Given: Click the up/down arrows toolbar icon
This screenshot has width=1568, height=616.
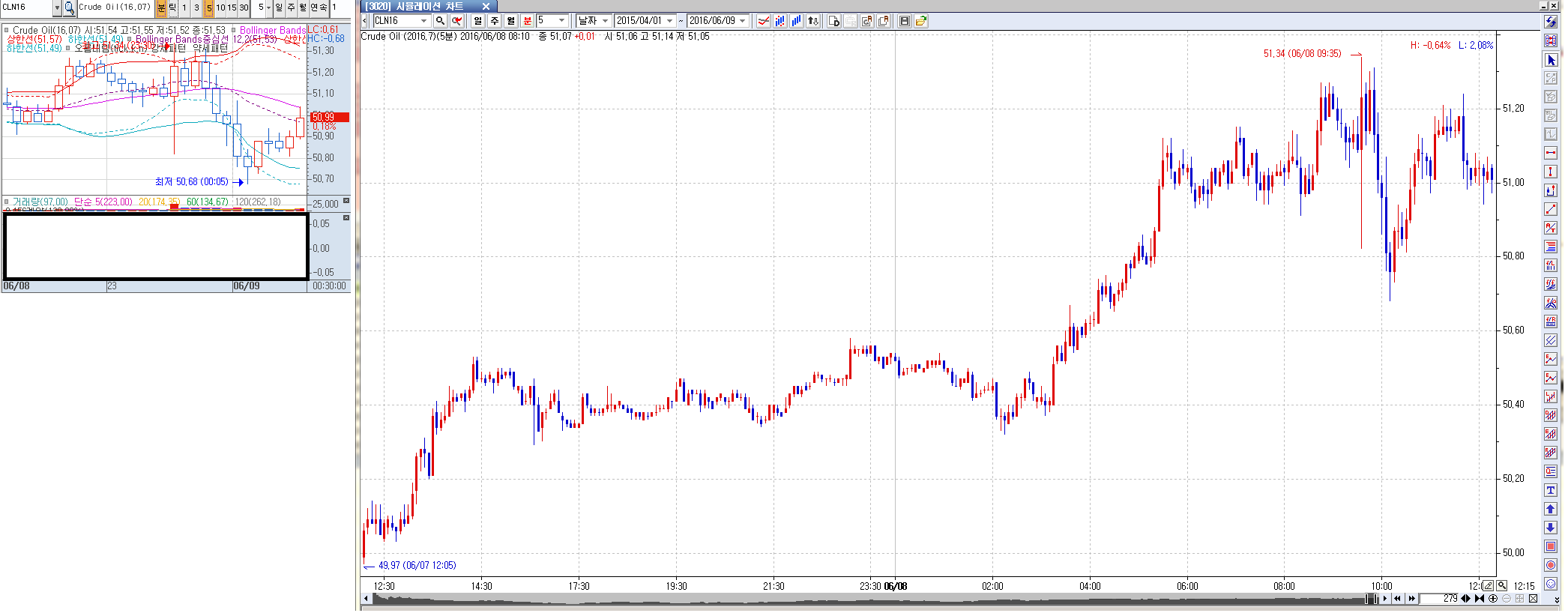Looking at the screenshot, I should 813,21.
